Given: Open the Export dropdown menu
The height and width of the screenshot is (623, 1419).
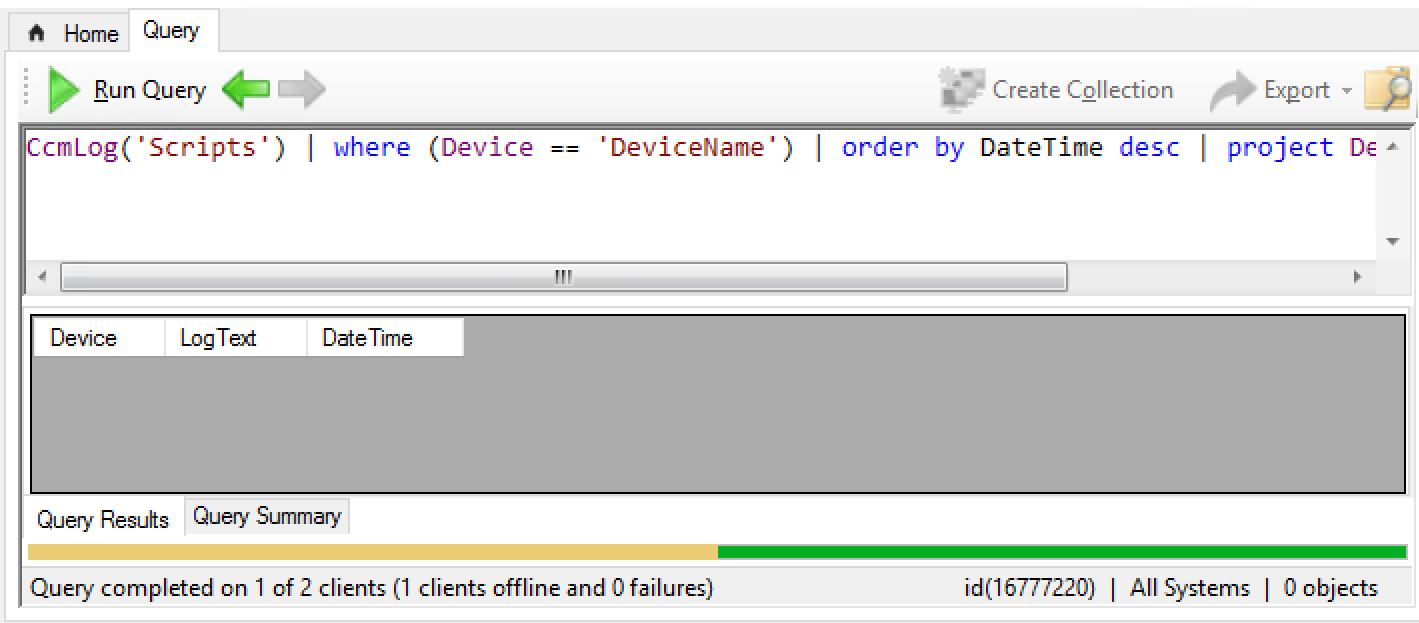Looking at the screenshot, I should pyautogui.click(x=1349, y=89).
